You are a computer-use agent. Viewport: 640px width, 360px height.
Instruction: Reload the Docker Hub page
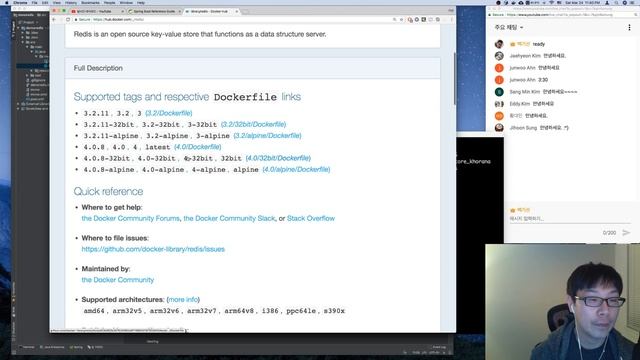(x=68, y=19)
